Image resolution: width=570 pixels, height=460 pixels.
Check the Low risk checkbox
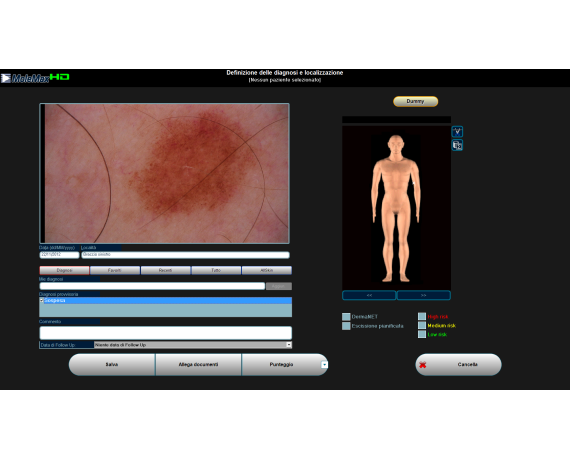point(422,334)
